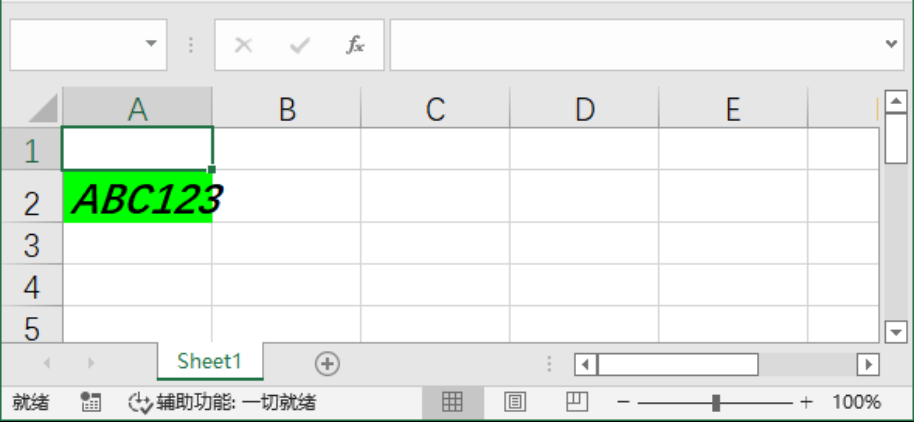Add a new sheet with plus icon

(x=327, y=364)
